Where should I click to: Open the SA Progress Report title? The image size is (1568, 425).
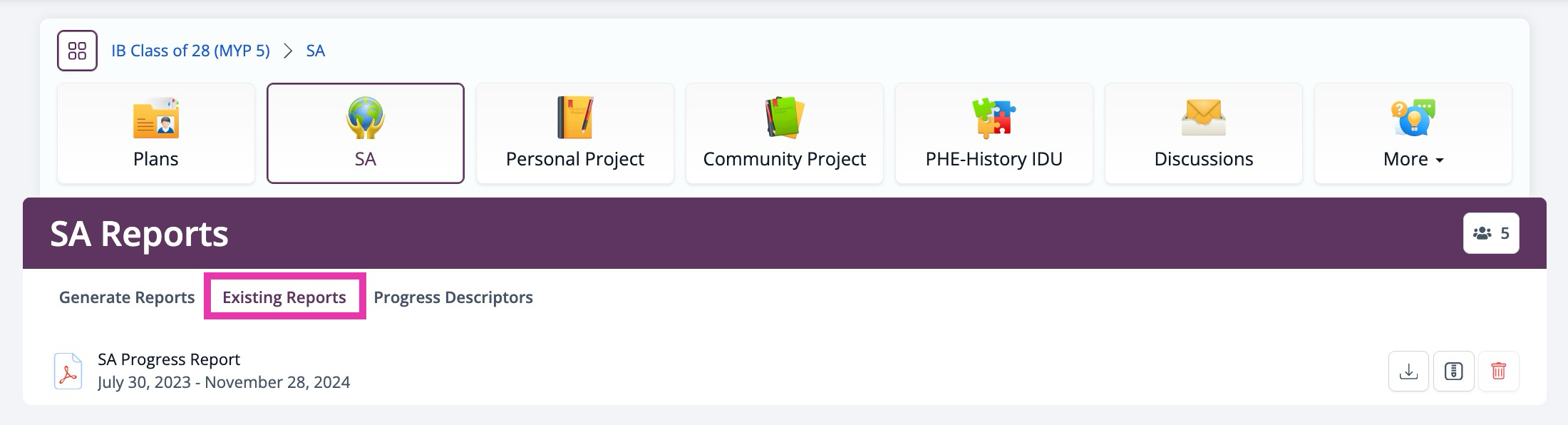(x=169, y=359)
